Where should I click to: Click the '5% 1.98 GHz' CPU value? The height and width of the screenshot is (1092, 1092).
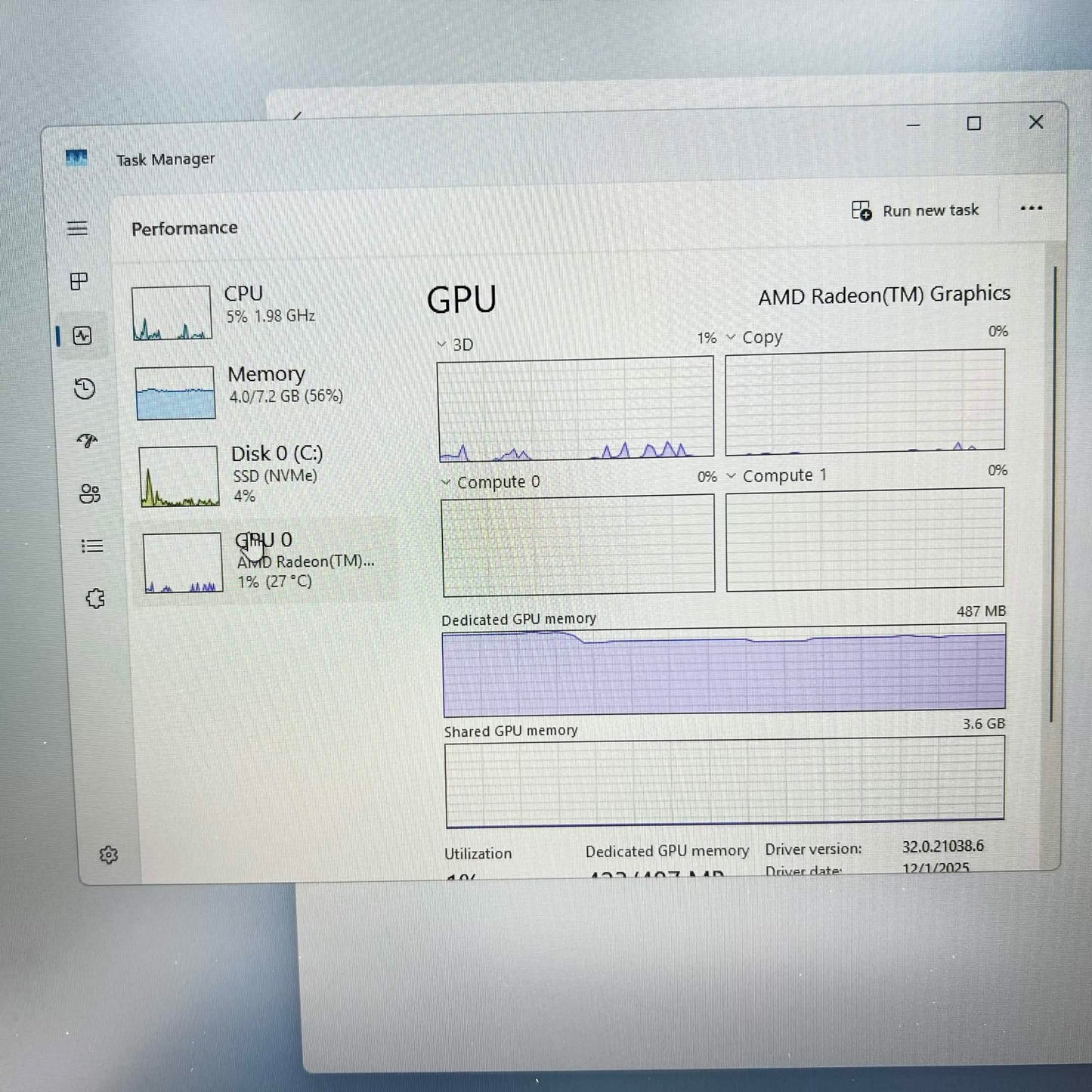pyautogui.click(x=271, y=315)
